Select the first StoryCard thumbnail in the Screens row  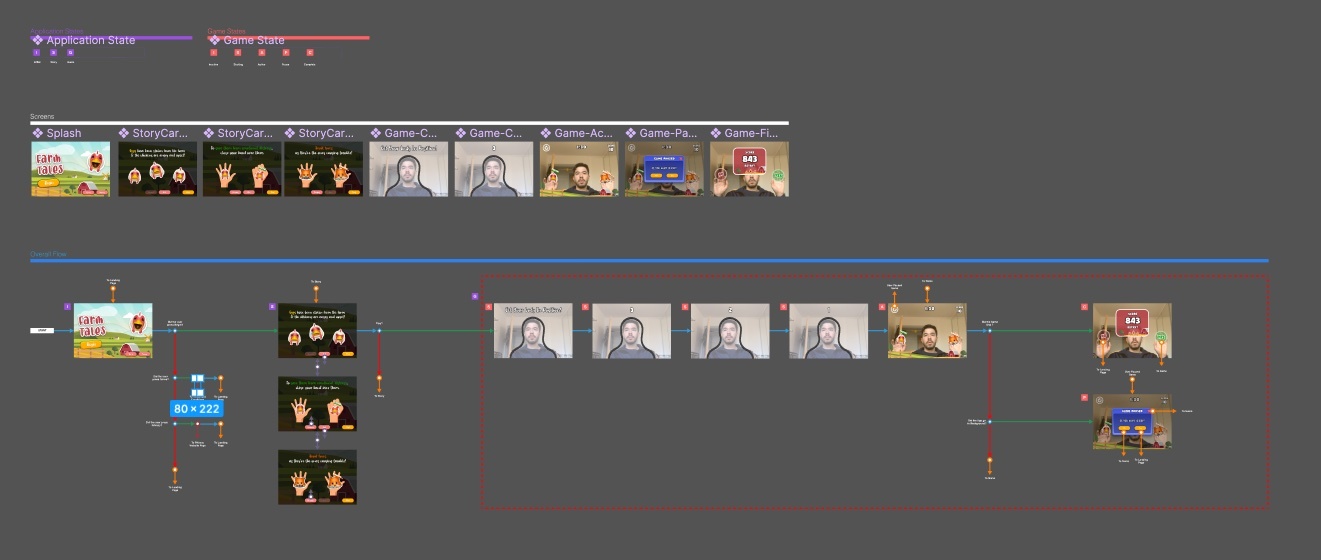point(157,169)
